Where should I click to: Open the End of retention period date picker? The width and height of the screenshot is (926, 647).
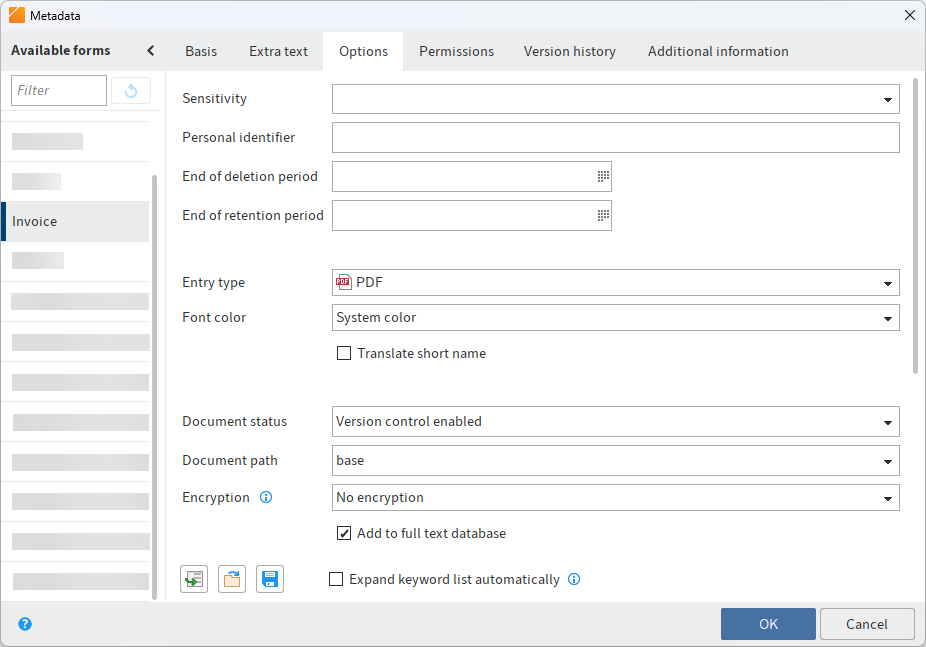click(x=602, y=215)
